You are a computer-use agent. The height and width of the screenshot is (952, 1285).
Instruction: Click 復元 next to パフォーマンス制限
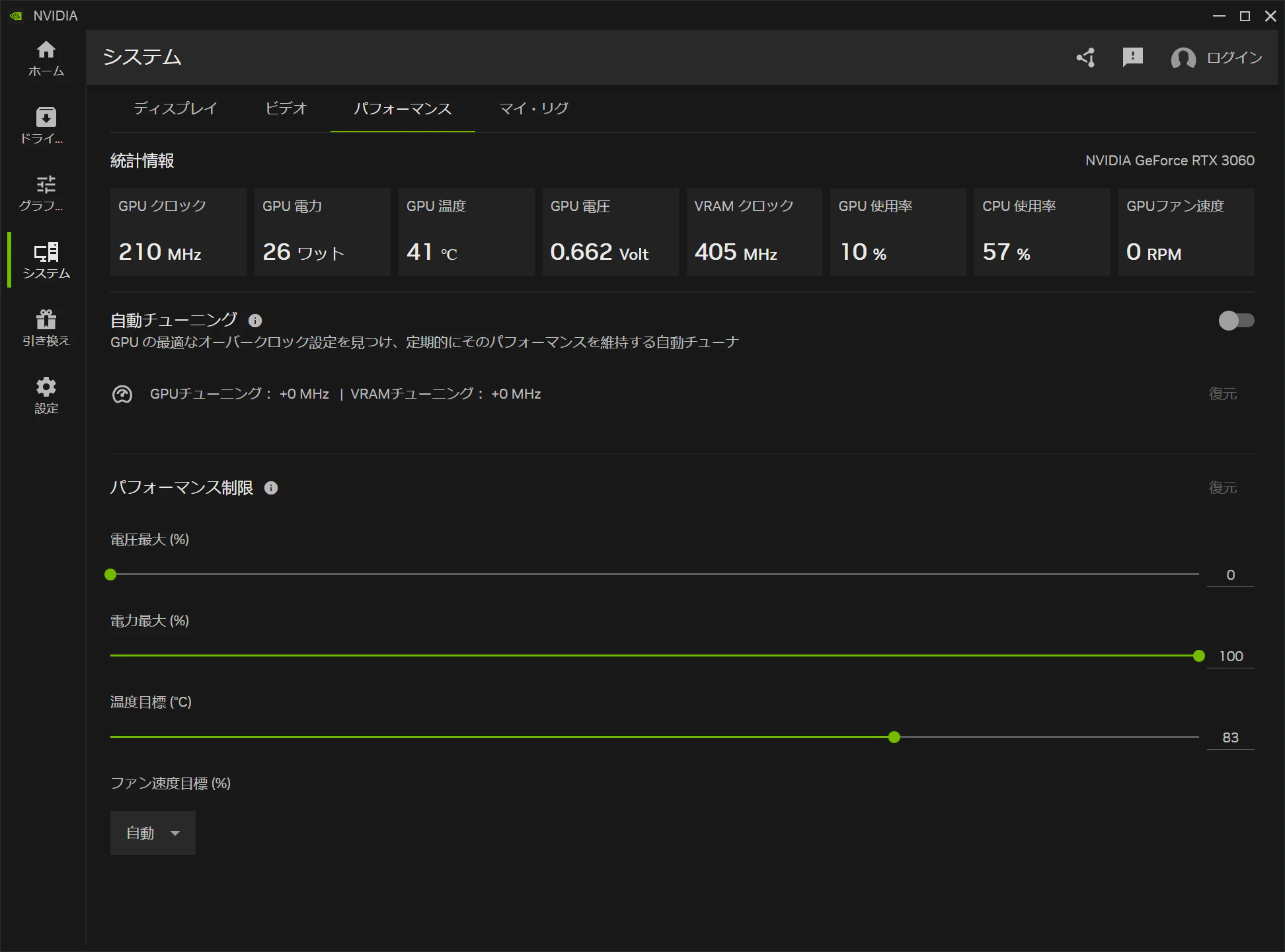[1222, 488]
